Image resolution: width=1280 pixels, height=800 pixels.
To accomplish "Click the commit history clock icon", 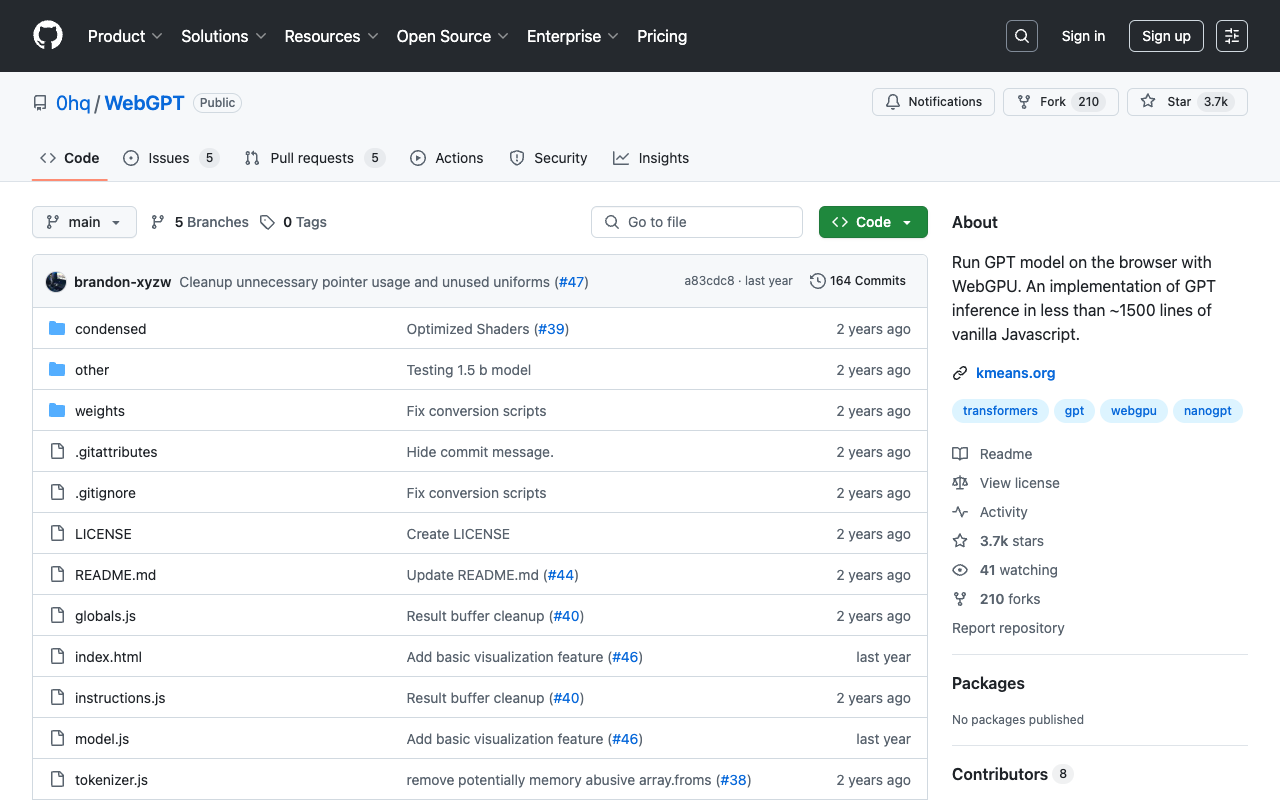I will (x=818, y=281).
